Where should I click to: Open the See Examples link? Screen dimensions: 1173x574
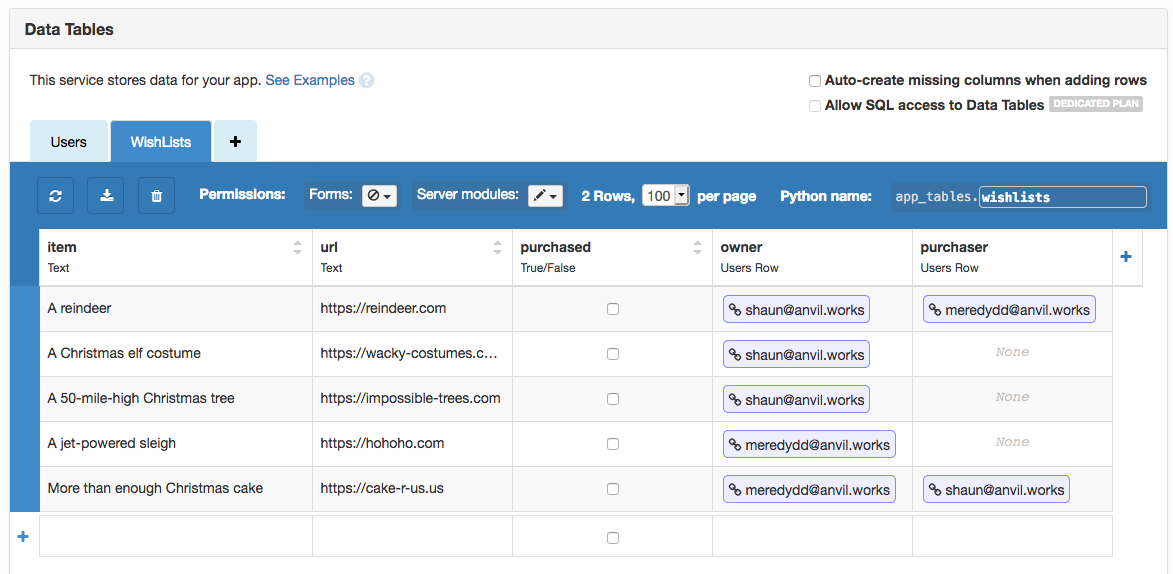(310, 80)
